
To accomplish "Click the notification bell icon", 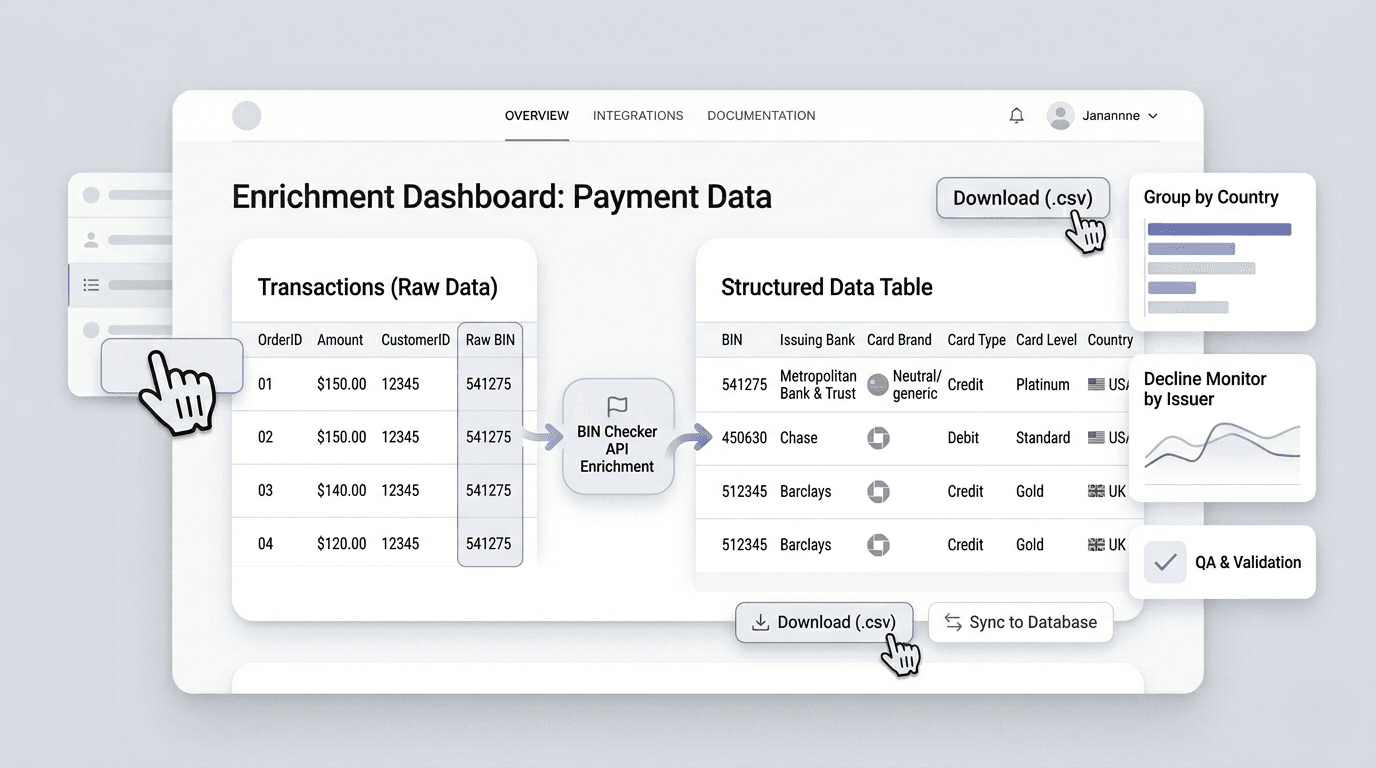I will click(x=1016, y=116).
